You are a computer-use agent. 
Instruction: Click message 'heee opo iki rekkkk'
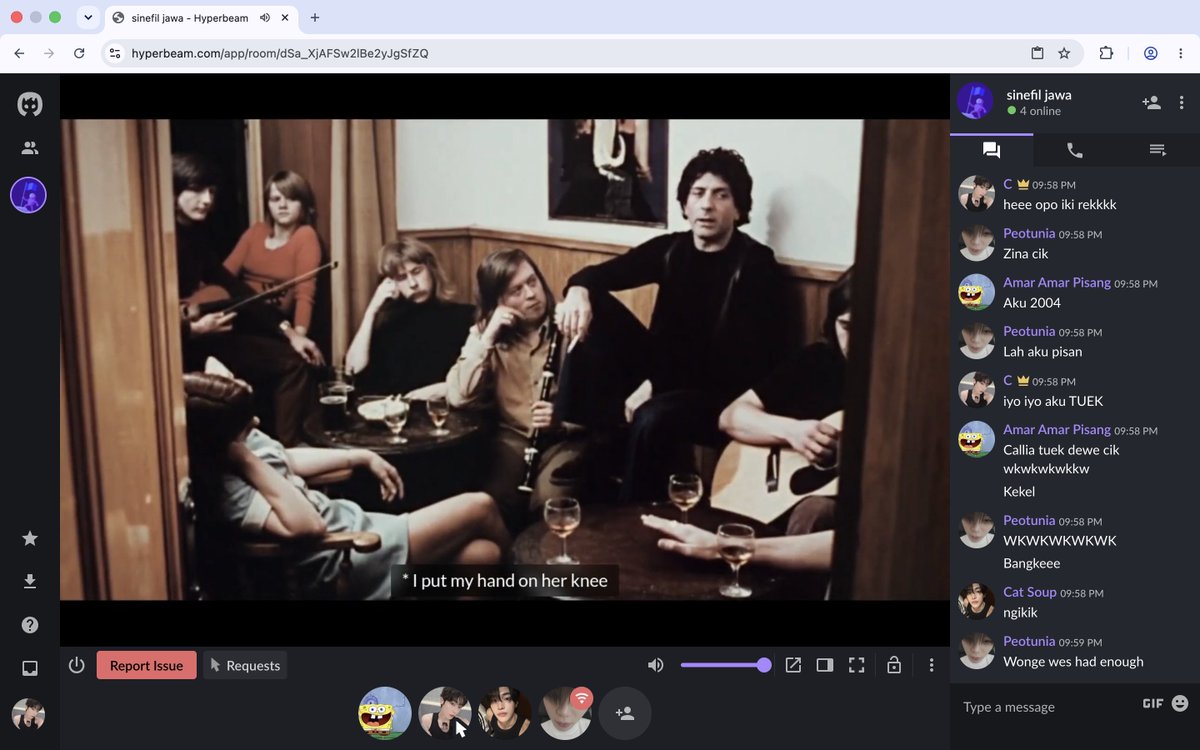[1060, 204]
